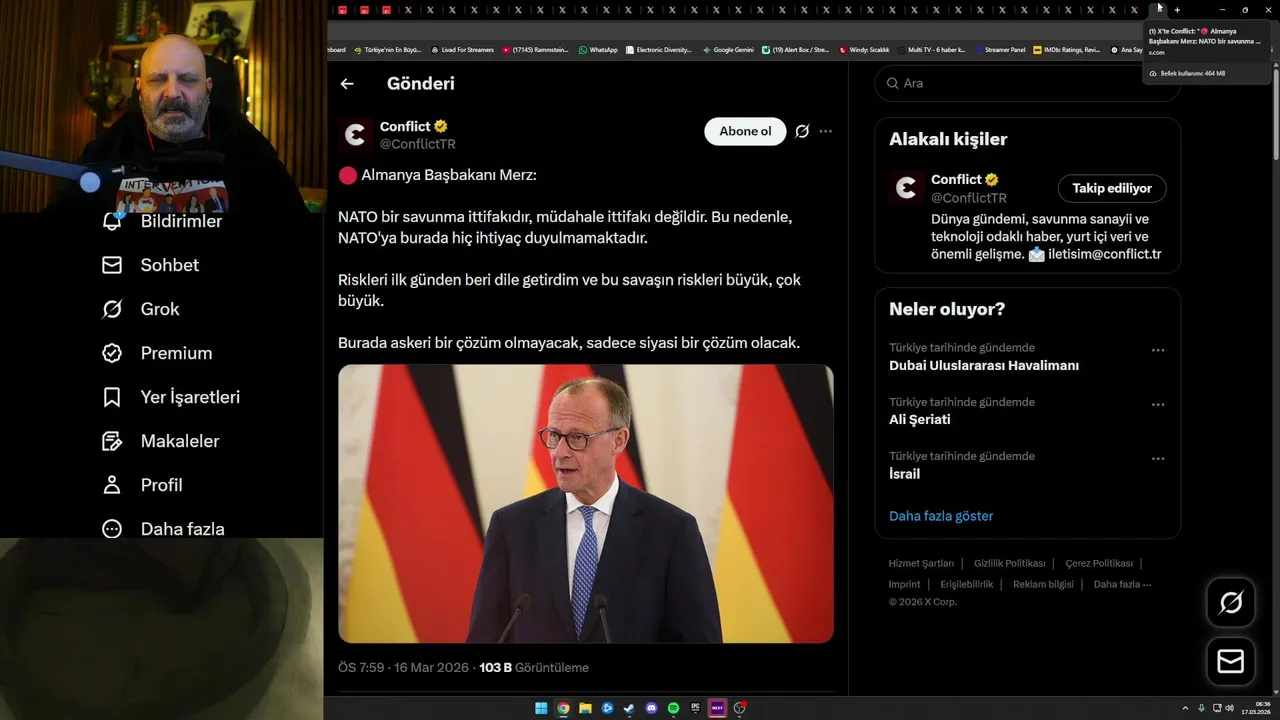The height and width of the screenshot is (720, 1280).
Task: Open the Profil page
Action: pyautogui.click(x=142, y=485)
